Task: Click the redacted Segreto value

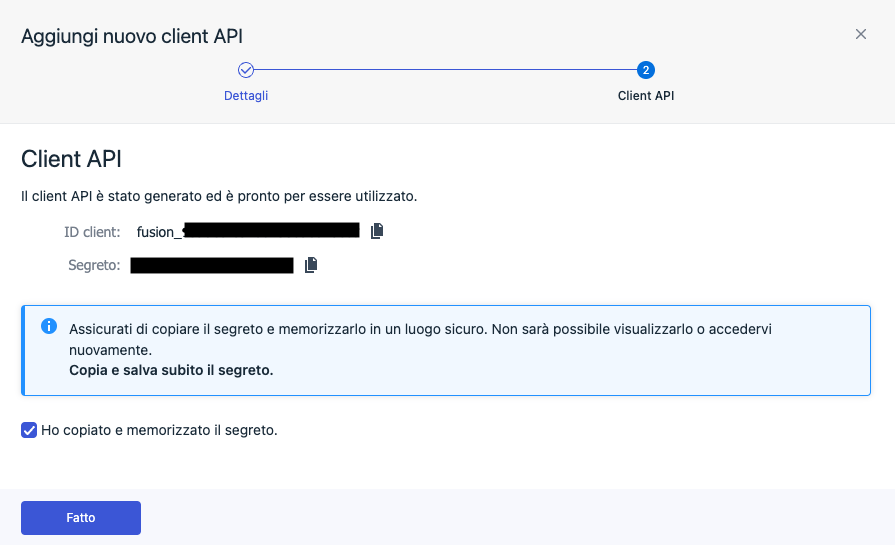Action: coord(211,265)
